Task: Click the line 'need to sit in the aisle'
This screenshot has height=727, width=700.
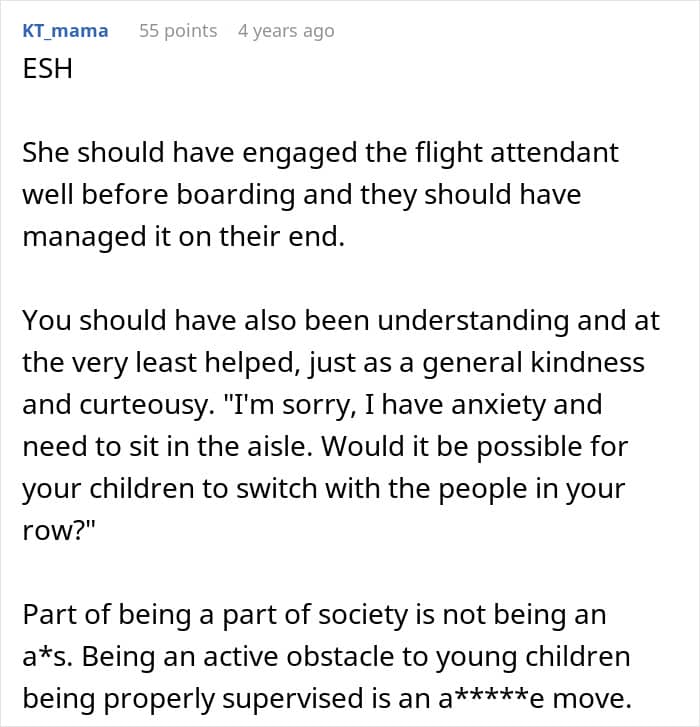Action: 165,447
